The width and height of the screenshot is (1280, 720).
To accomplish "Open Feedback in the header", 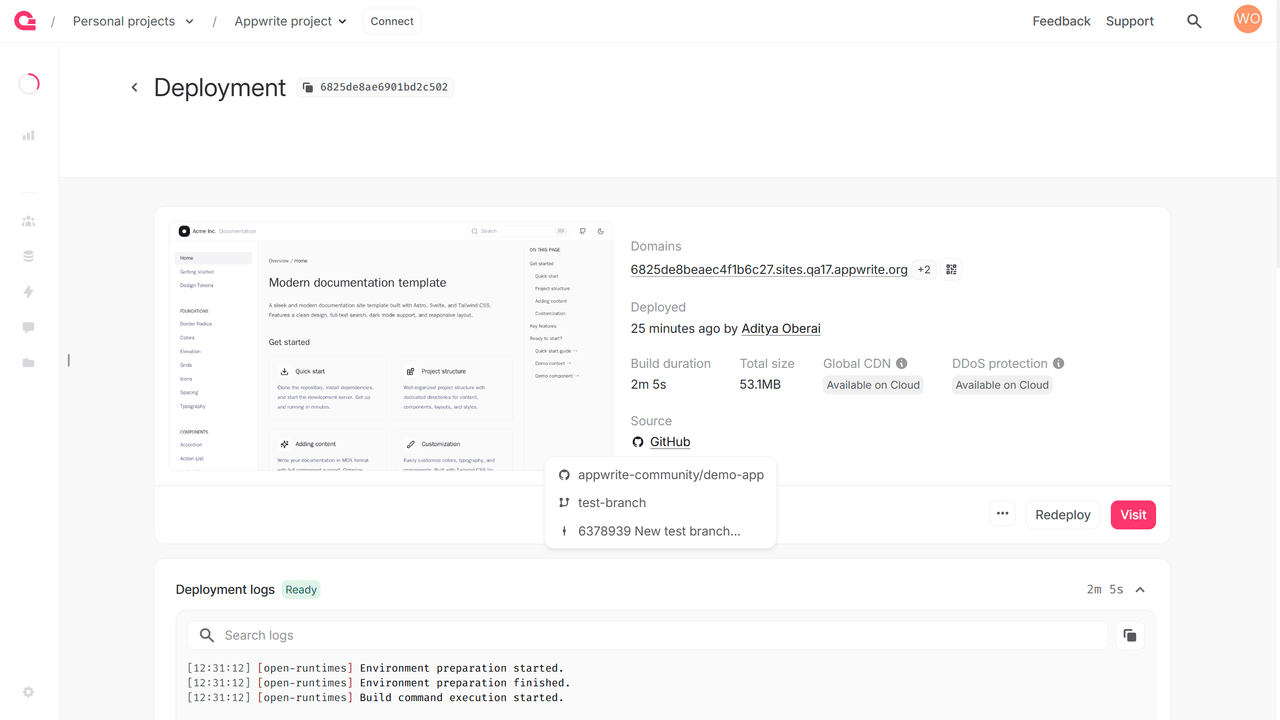I will point(1061,21).
